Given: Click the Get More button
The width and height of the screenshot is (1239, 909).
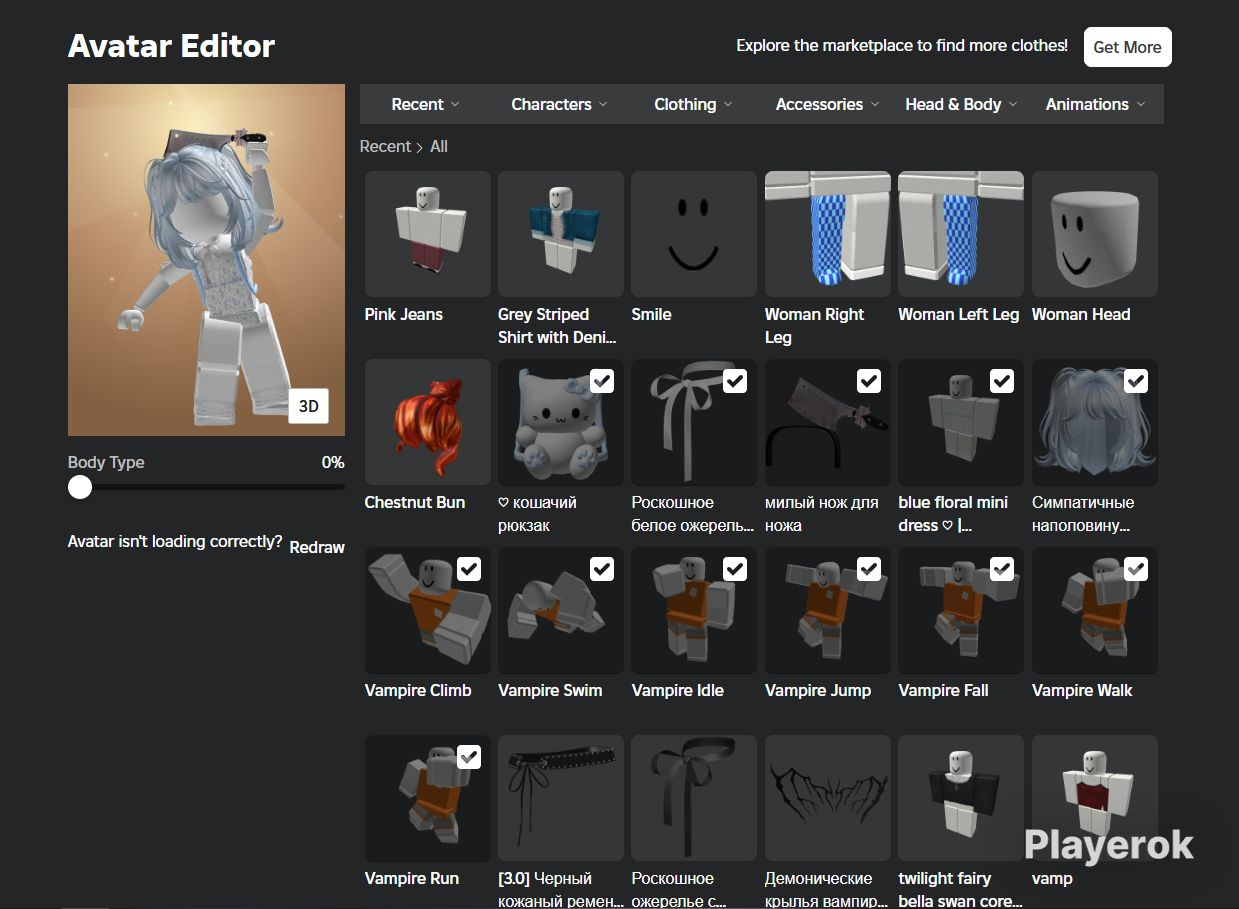Looking at the screenshot, I should 1127,47.
